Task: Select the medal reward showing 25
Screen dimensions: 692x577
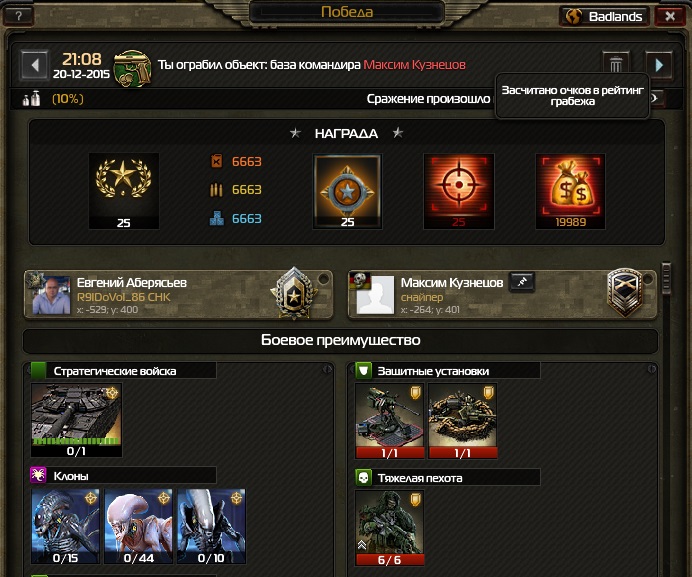Action: pyautogui.click(x=347, y=191)
